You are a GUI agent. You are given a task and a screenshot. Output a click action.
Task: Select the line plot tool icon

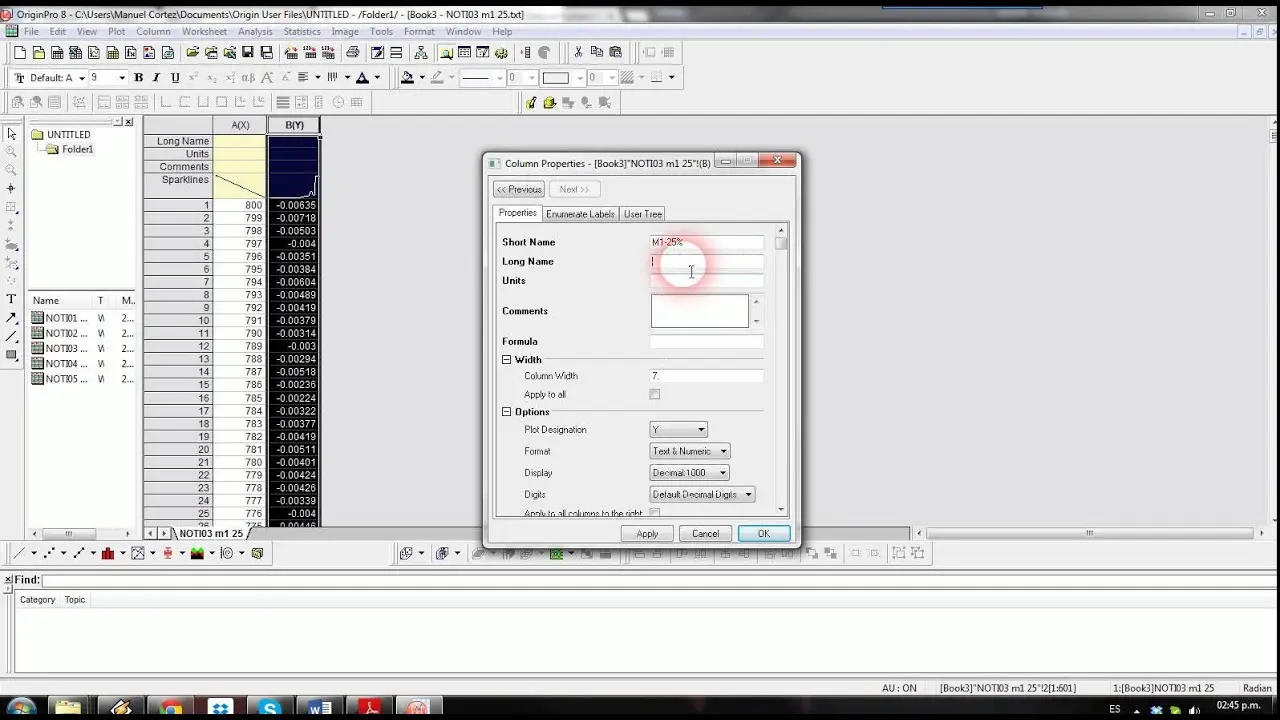tap(21, 553)
